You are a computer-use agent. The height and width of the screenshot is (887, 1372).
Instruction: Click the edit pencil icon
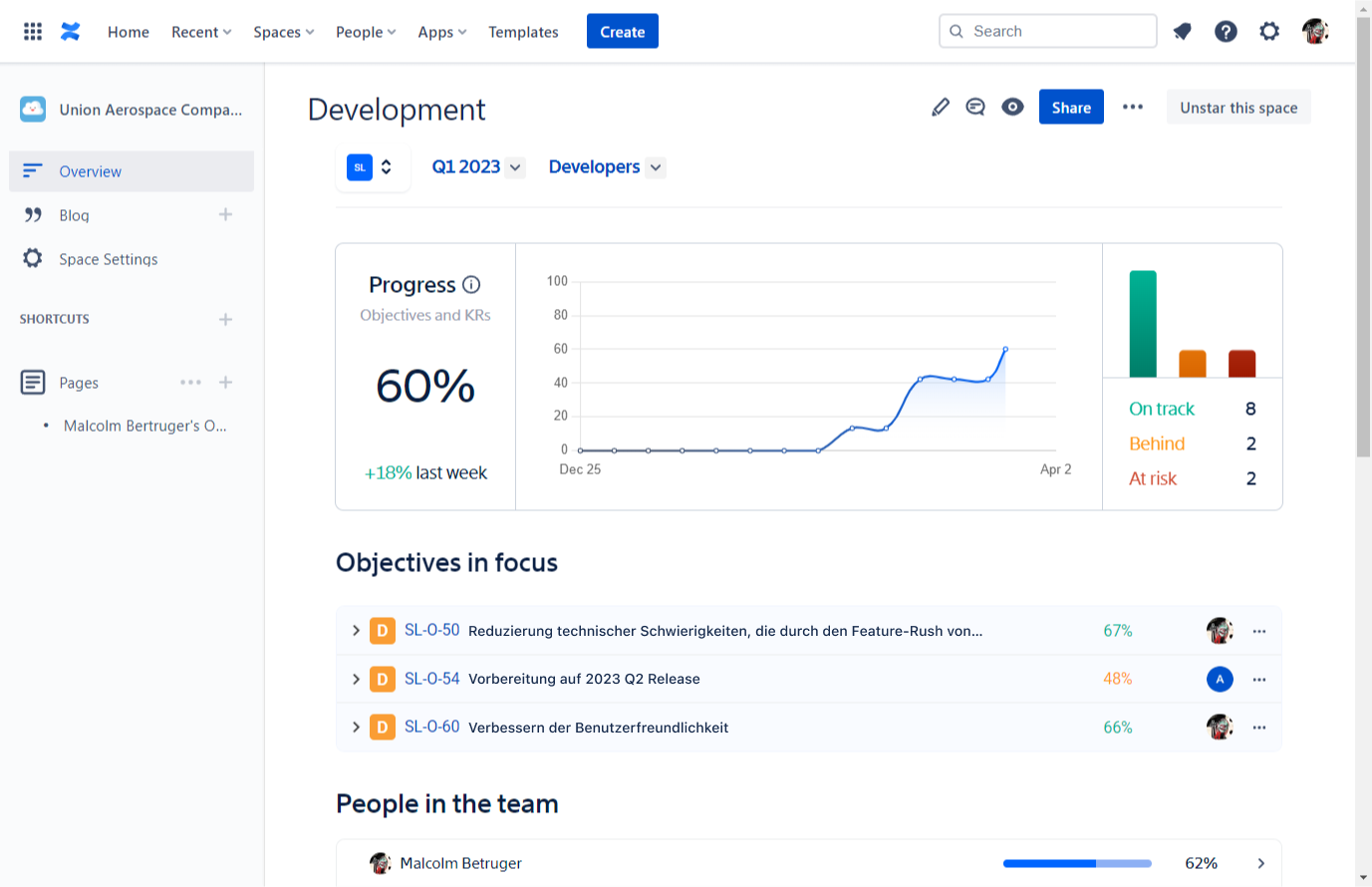coord(940,107)
